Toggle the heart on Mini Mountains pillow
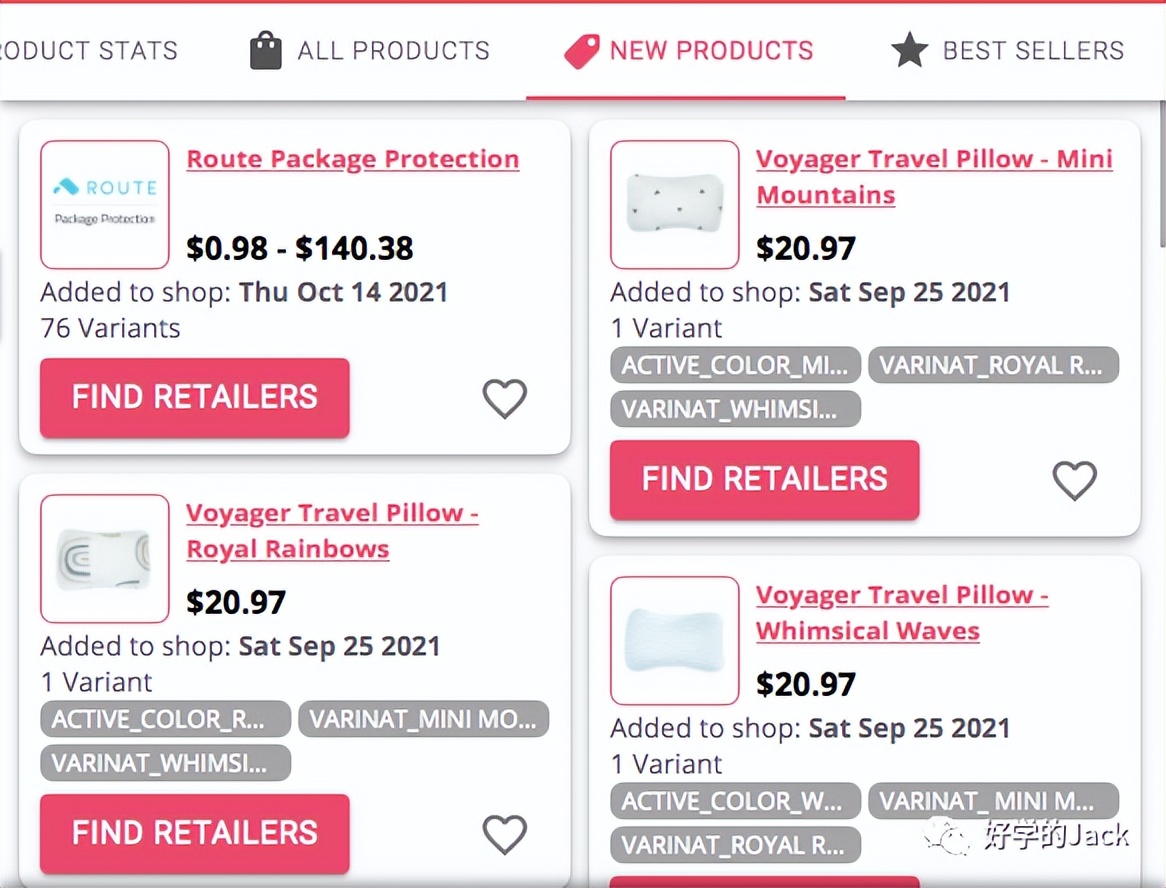1166x888 pixels. [1075, 481]
